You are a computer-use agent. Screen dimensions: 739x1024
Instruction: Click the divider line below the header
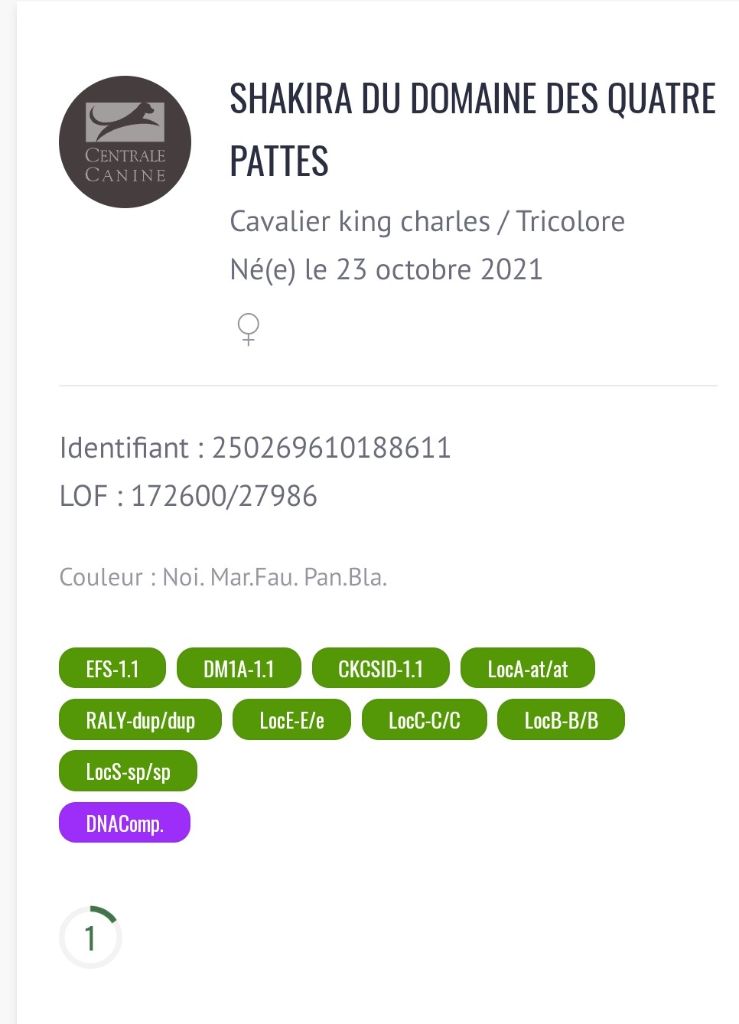pyautogui.click(x=388, y=385)
